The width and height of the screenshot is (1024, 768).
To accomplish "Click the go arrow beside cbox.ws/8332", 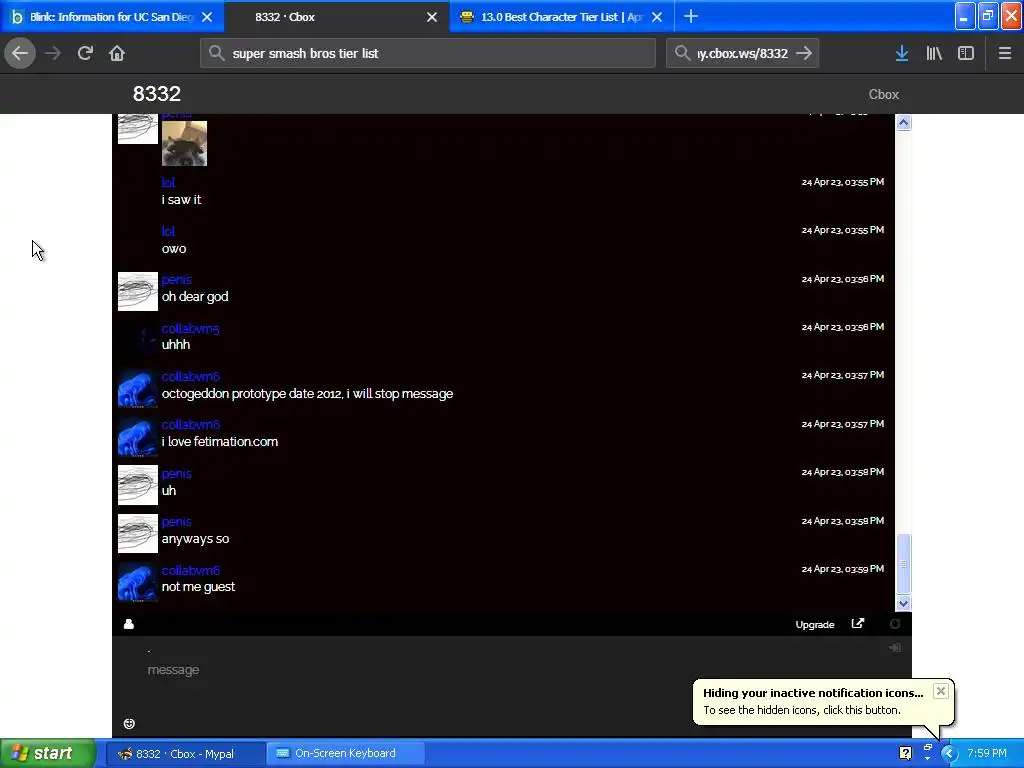I will (x=804, y=53).
